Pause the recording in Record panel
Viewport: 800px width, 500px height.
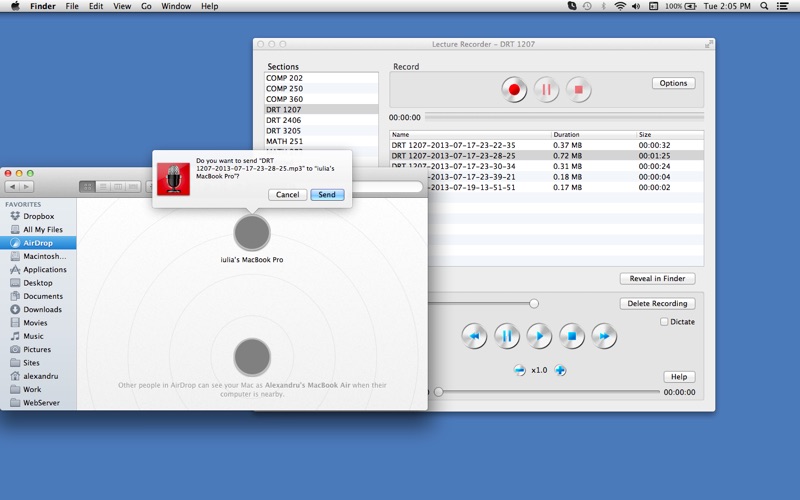(546, 90)
